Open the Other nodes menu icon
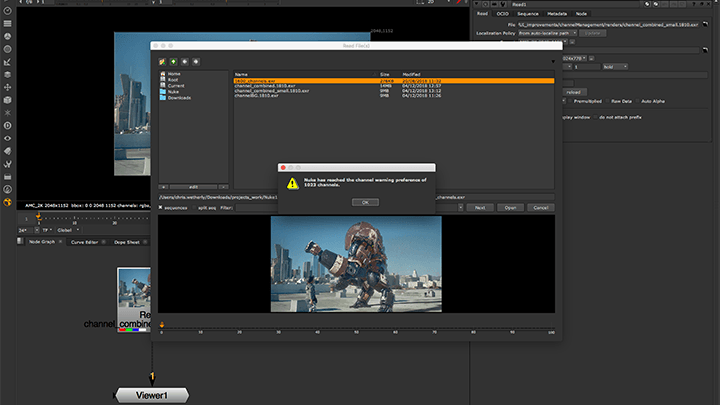 click(x=7, y=177)
